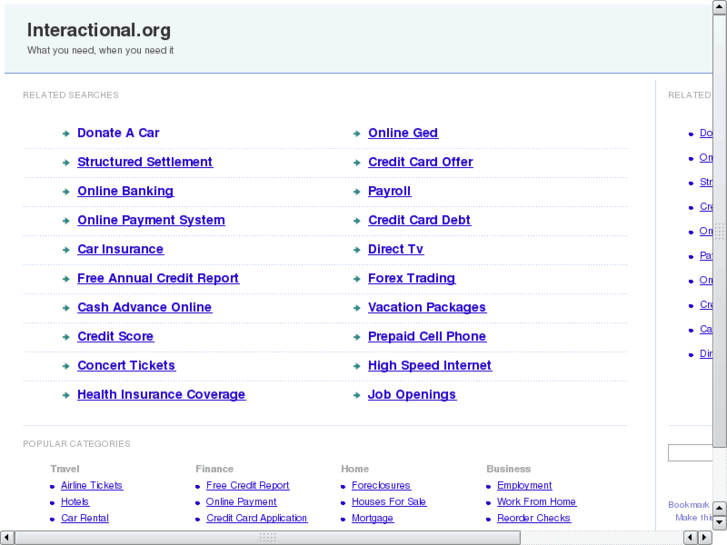Click arrow icon beside Credit Score

point(66,337)
